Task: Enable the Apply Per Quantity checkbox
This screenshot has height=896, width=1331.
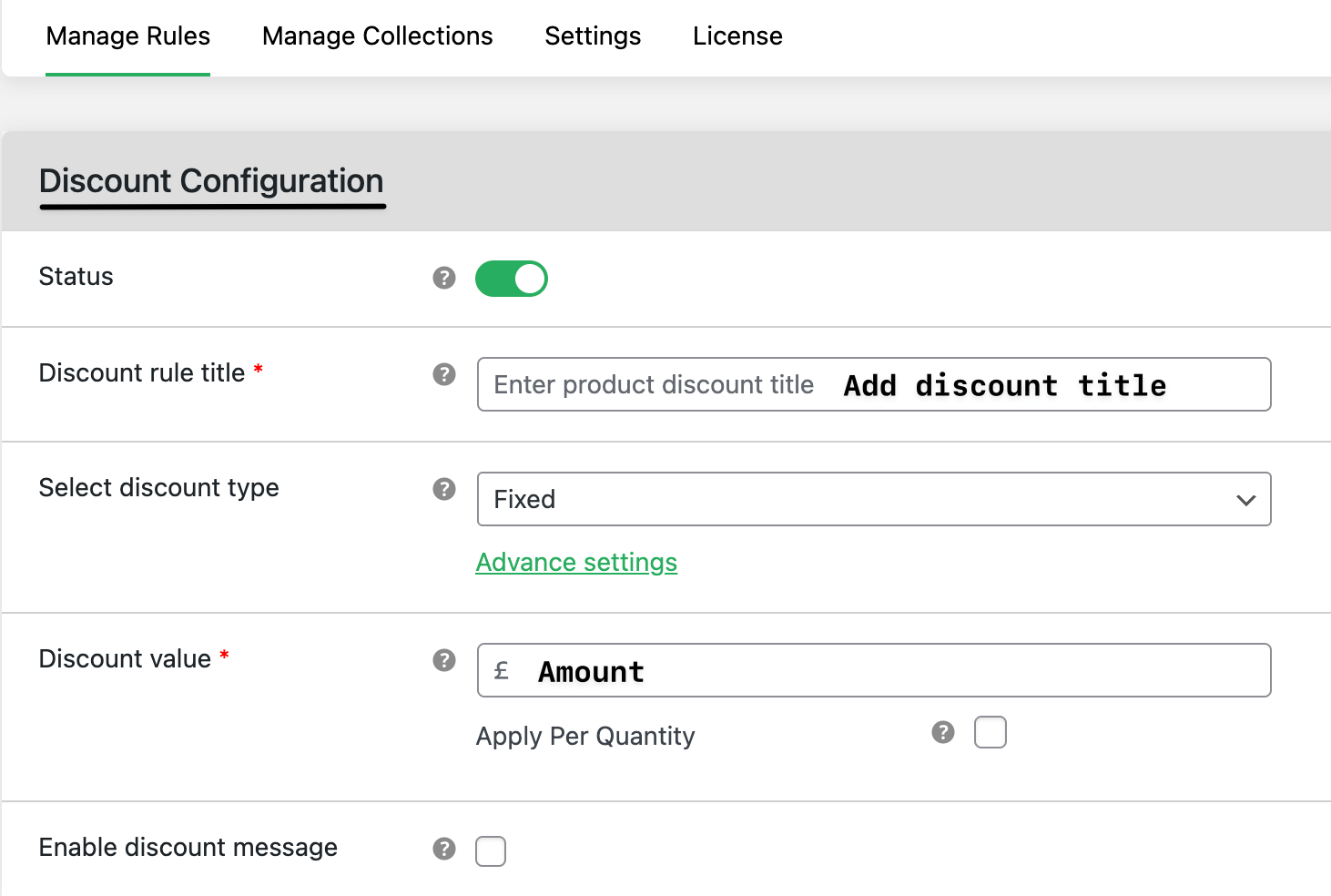Action: click(x=991, y=731)
